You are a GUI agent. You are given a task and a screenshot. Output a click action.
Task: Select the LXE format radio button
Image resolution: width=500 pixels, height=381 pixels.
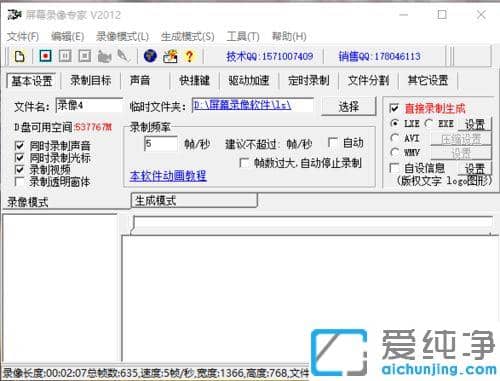pyautogui.click(x=395, y=123)
